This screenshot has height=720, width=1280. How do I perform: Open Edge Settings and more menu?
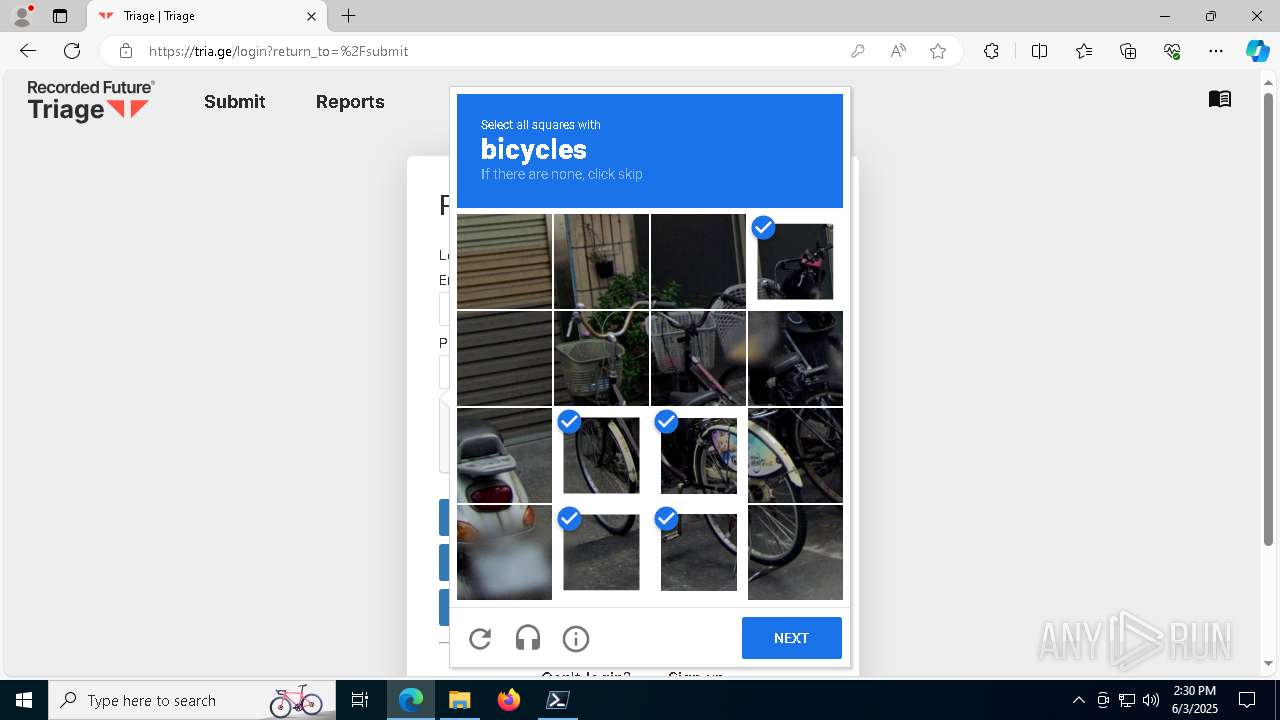click(1216, 51)
